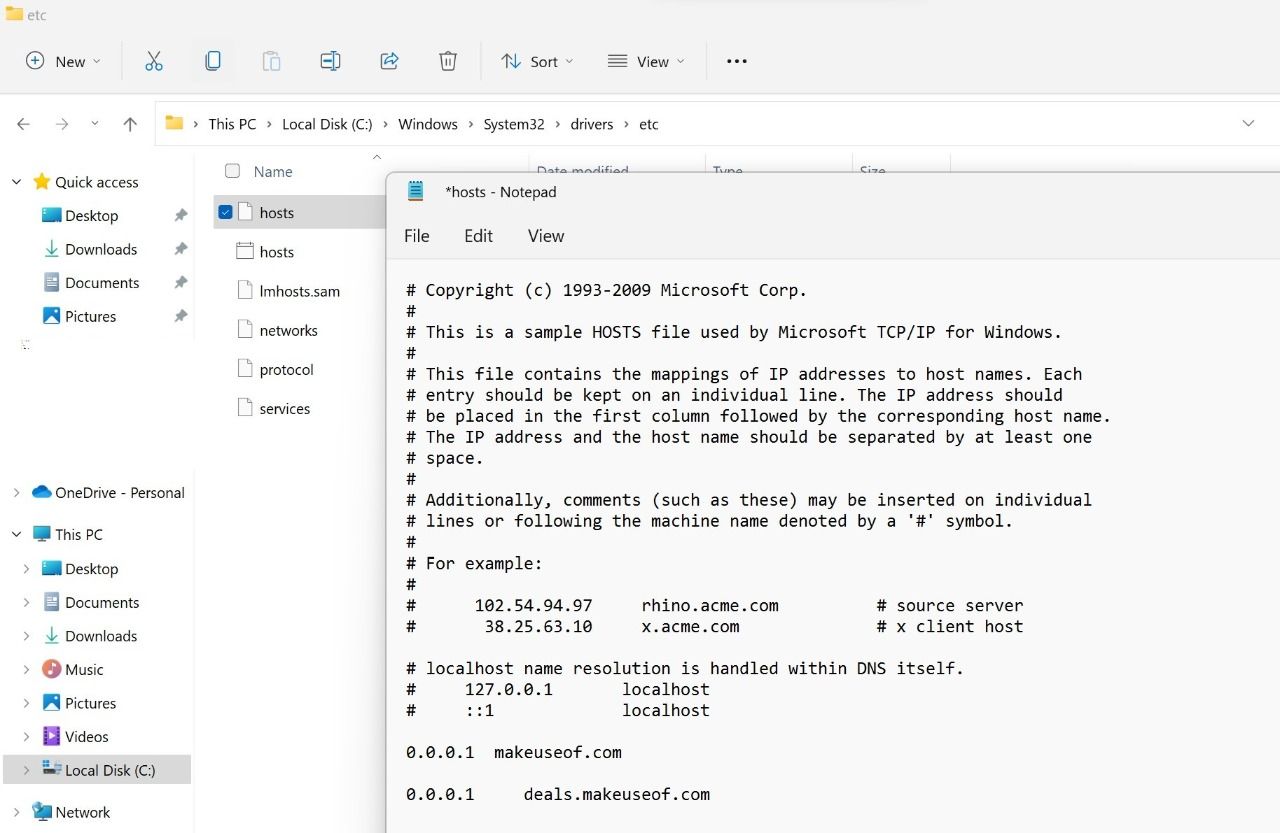
Task: Select all files via the Name column checkbox
Action: click(231, 171)
